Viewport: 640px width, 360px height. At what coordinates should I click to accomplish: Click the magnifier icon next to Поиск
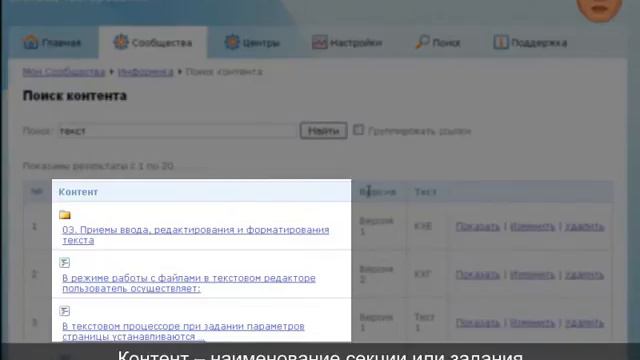coord(422,42)
